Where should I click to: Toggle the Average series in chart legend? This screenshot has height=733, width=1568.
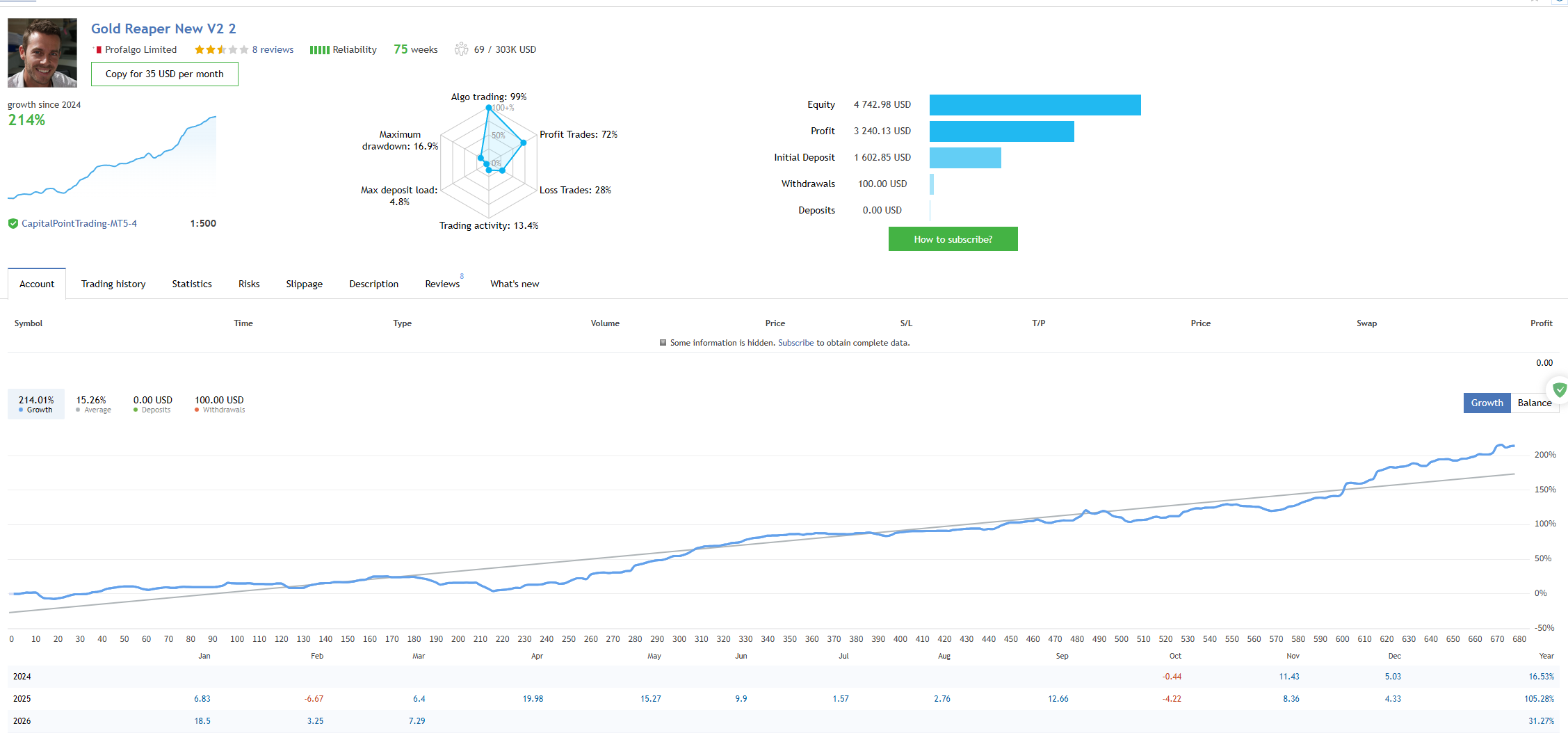tap(92, 404)
